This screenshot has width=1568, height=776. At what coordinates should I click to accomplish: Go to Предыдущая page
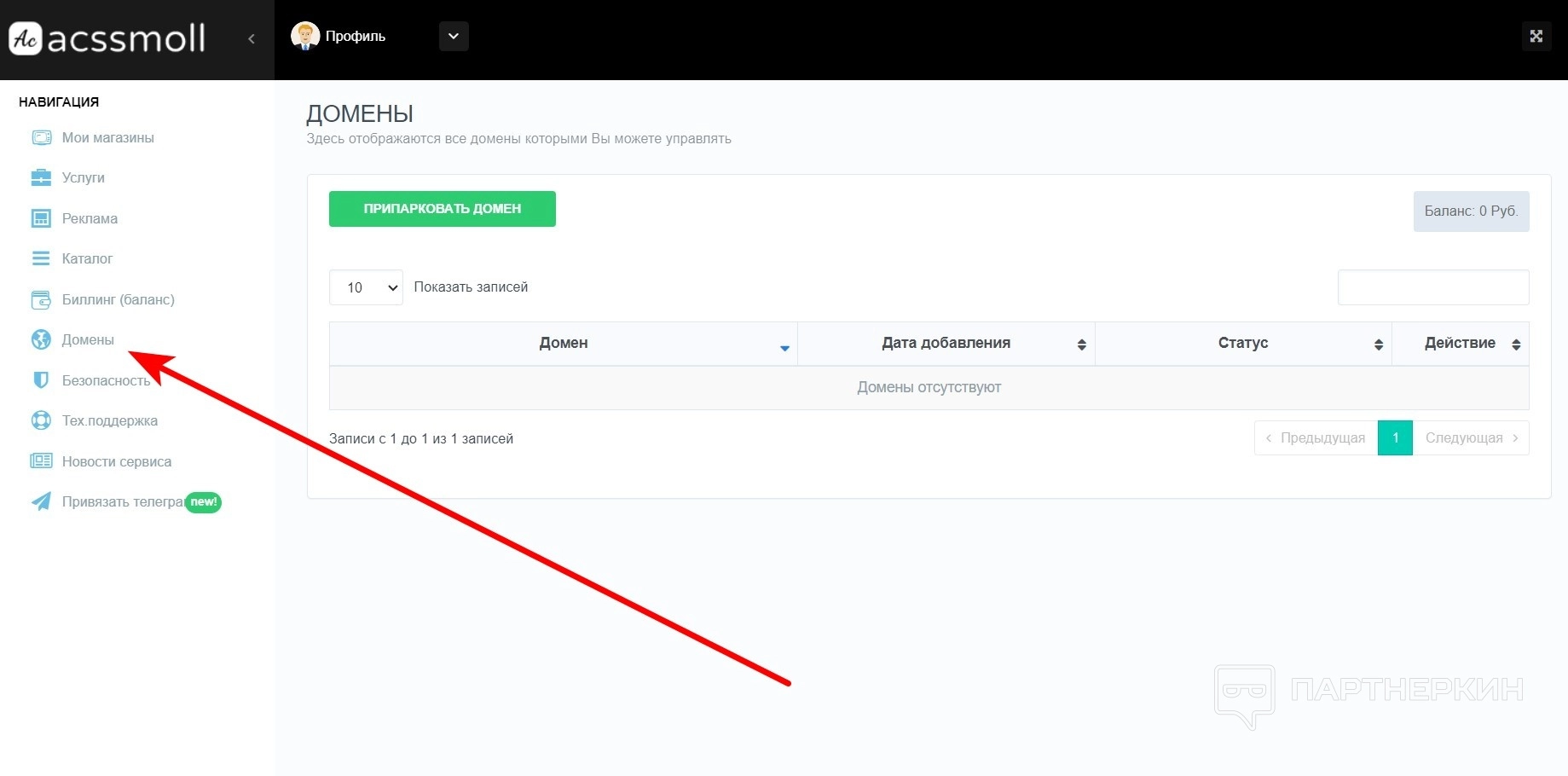coord(1316,438)
